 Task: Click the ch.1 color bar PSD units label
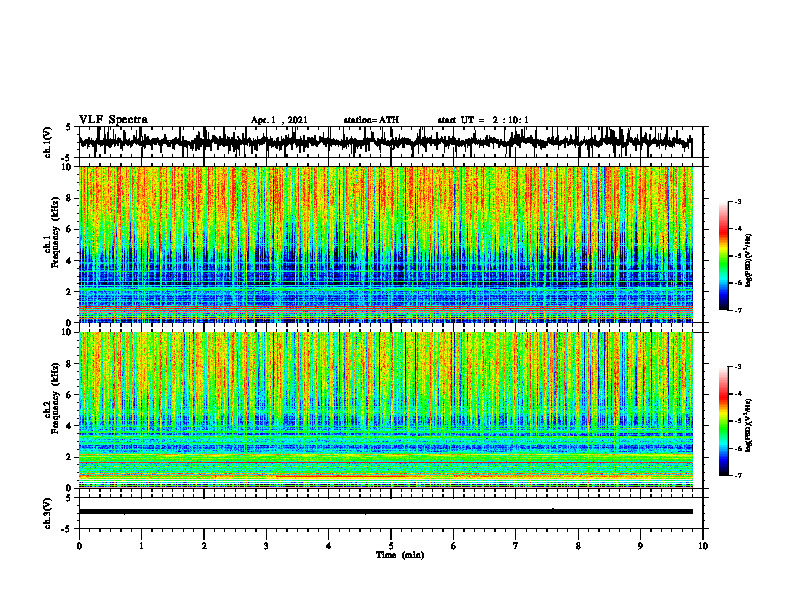pyautogui.click(x=749, y=260)
